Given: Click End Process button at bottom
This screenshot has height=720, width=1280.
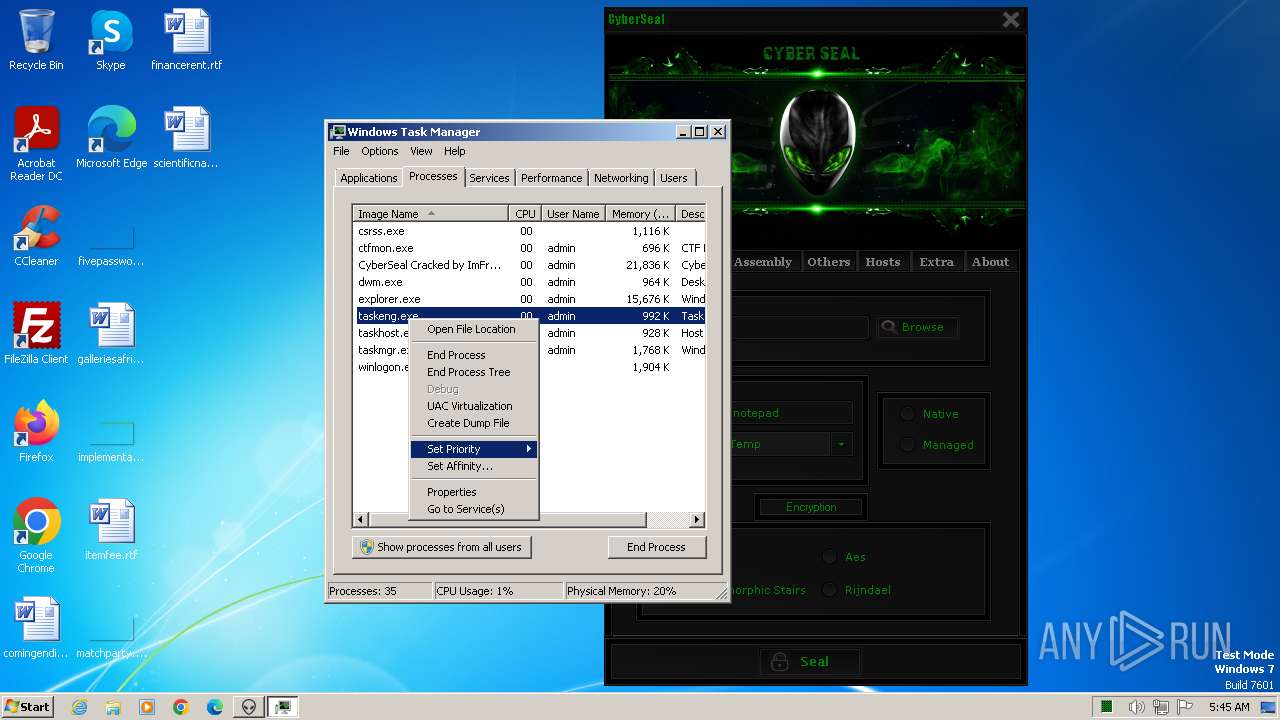Looking at the screenshot, I should 656,547.
